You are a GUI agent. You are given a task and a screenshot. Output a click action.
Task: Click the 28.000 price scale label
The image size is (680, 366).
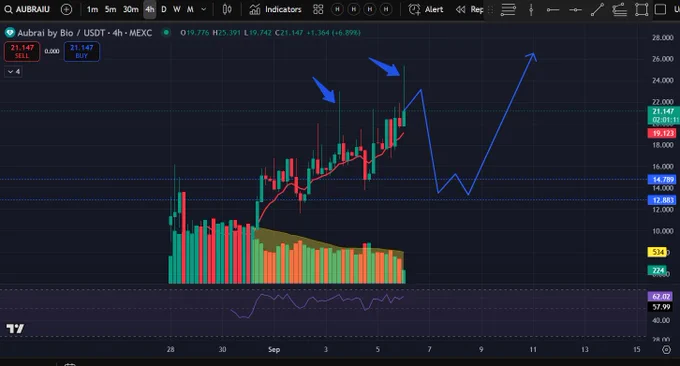pyautogui.click(x=663, y=38)
